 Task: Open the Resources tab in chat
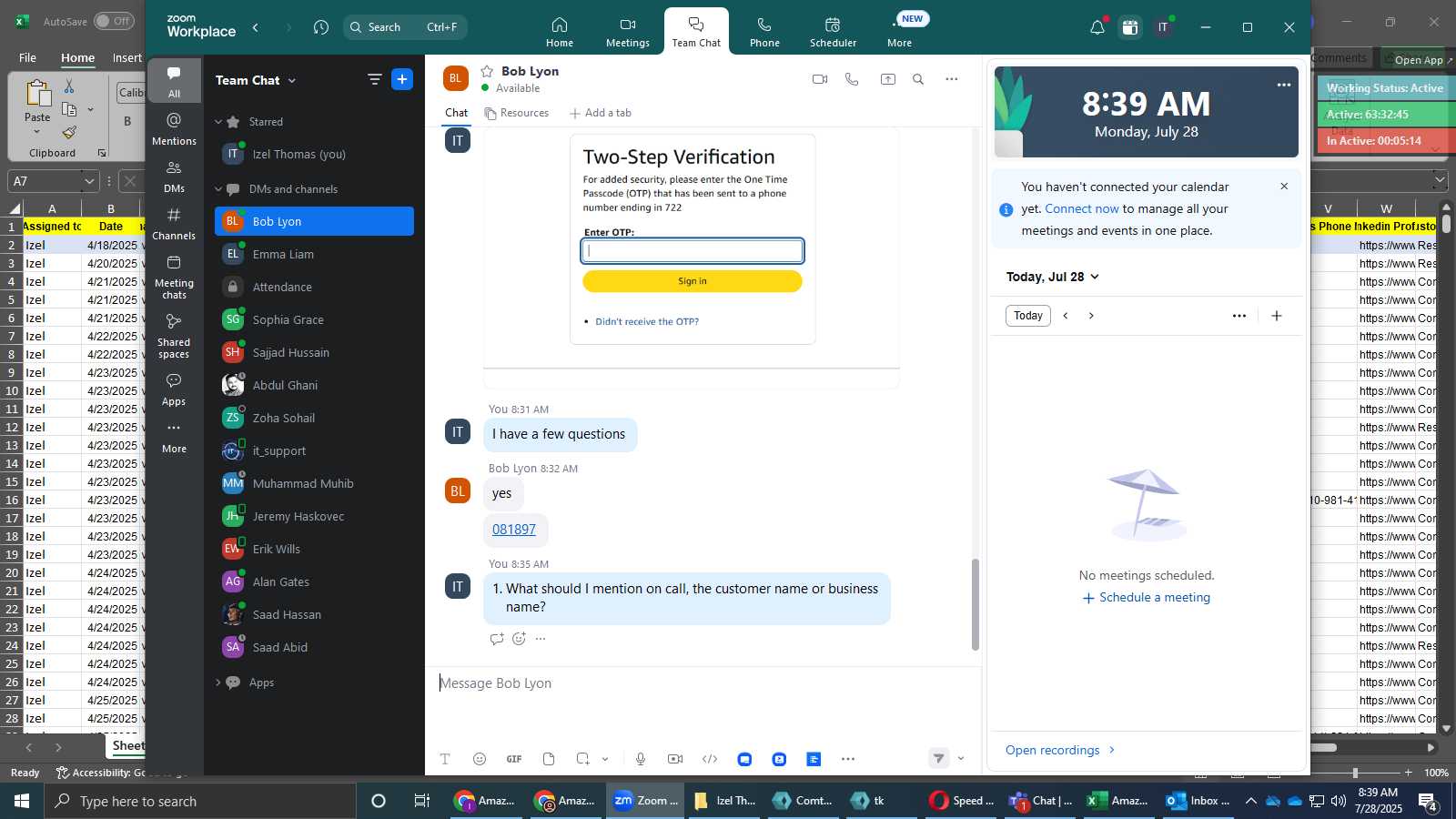[x=517, y=113]
